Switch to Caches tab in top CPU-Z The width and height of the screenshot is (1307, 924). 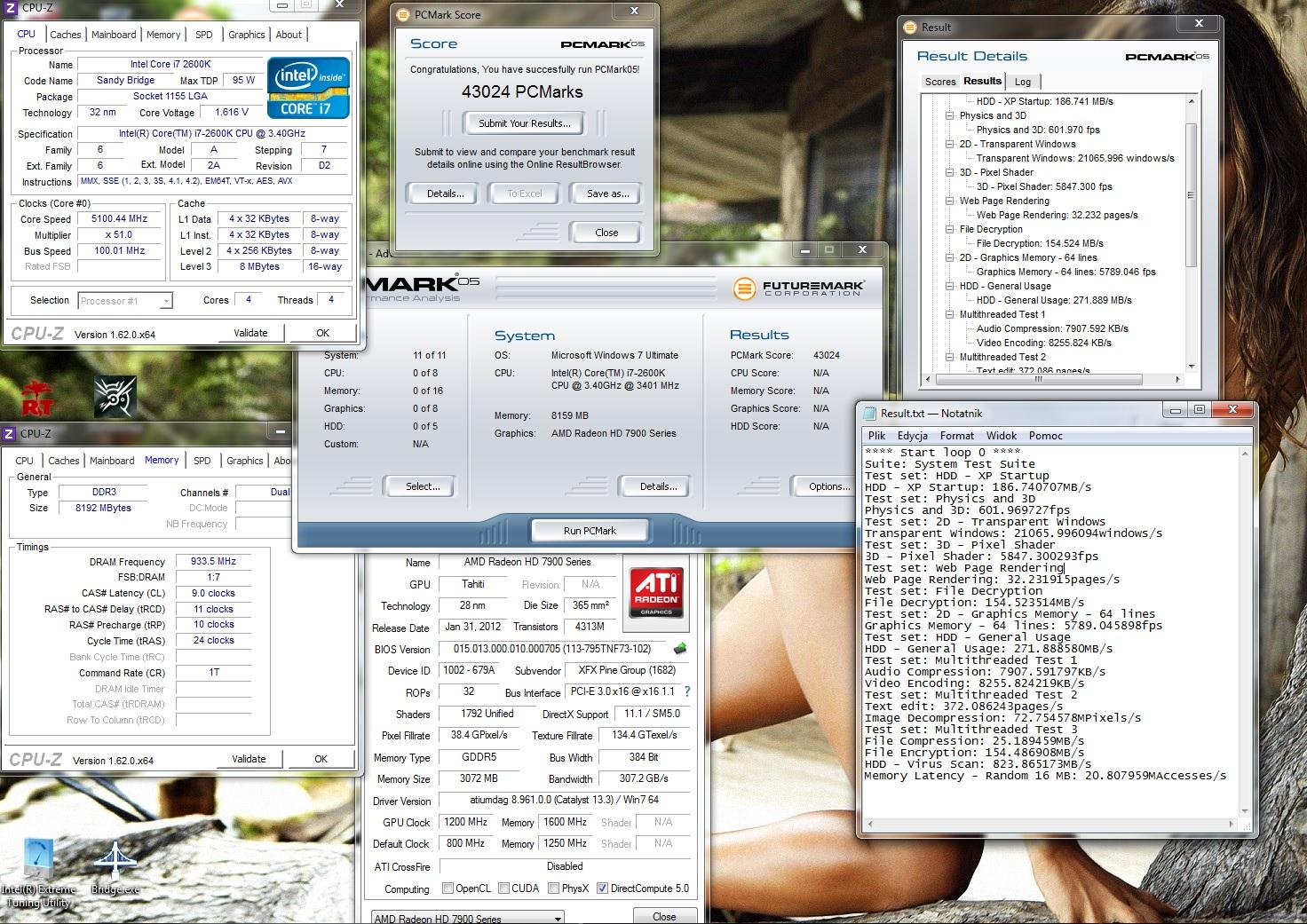(66, 35)
